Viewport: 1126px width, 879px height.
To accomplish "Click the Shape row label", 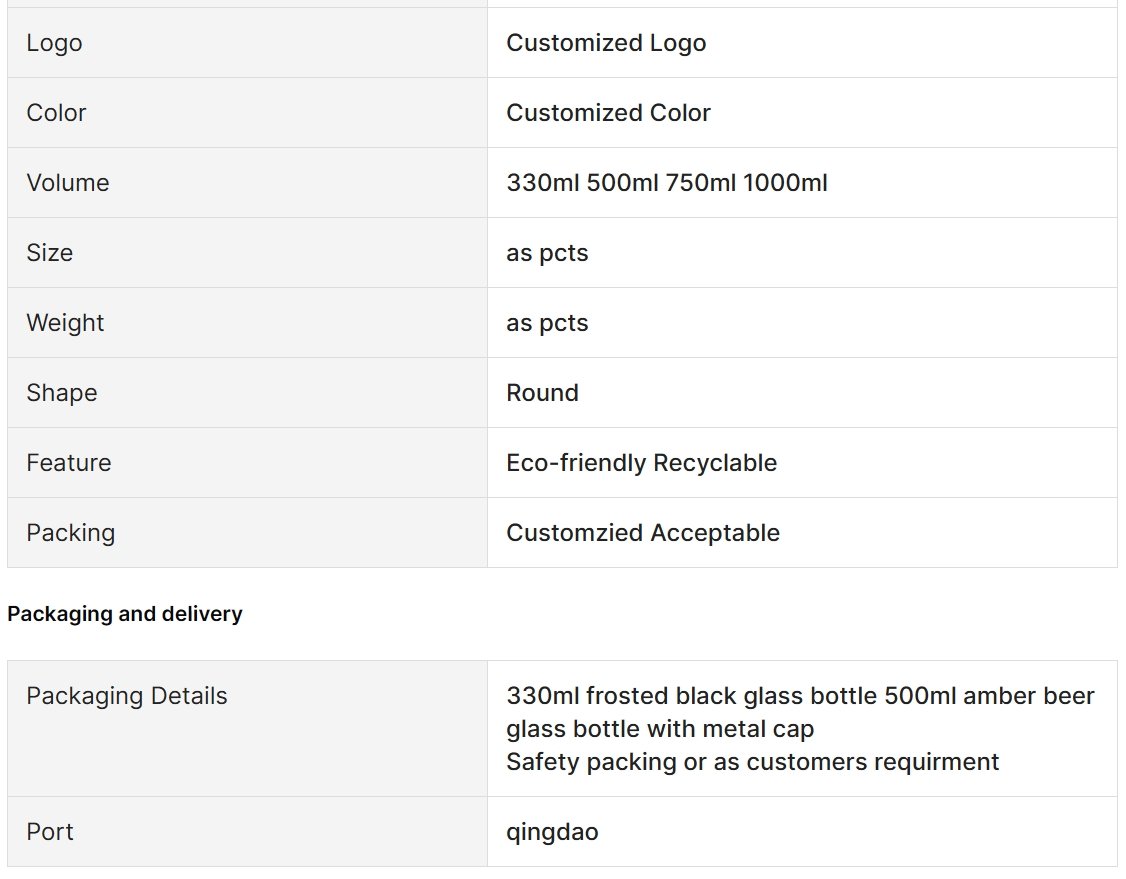I will tap(62, 393).
